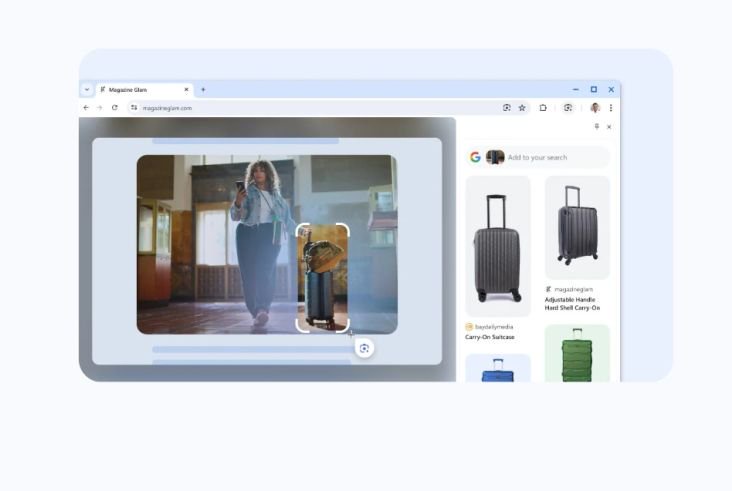Pin the side panel
The height and width of the screenshot is (491, 732).
click(597, 127)
